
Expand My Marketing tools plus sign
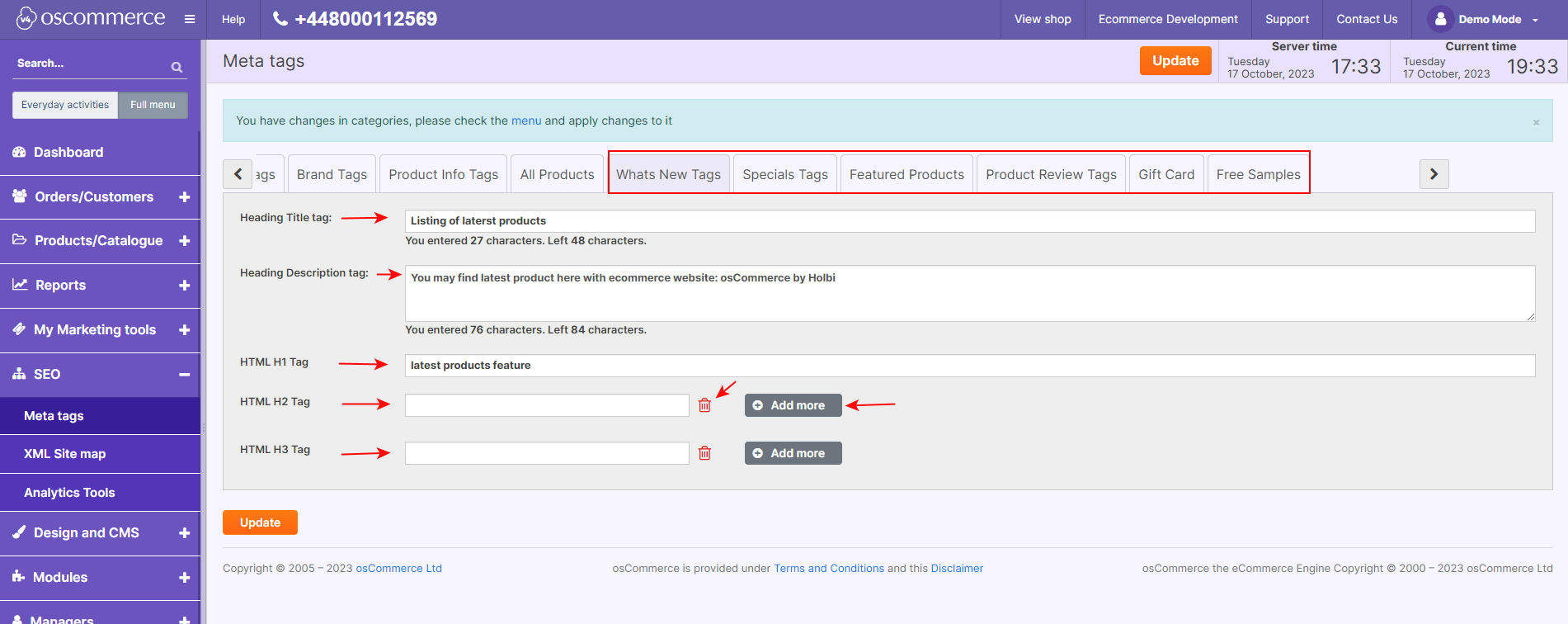click(184, 329)
